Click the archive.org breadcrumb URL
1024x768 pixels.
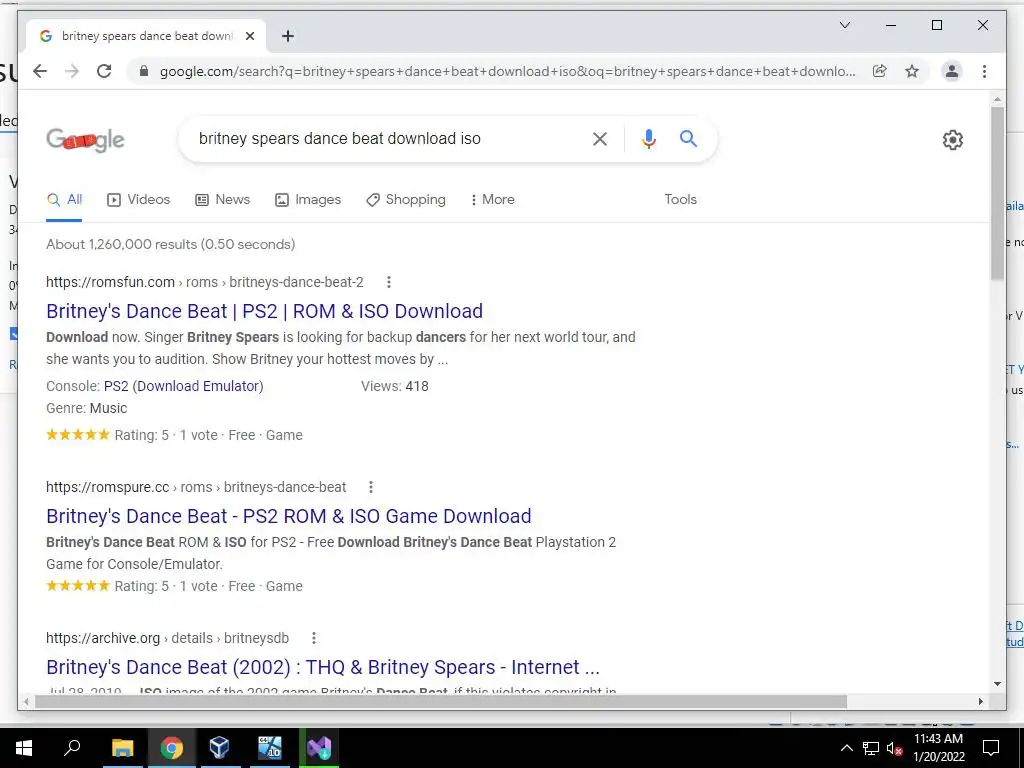[x=167, y=638]
